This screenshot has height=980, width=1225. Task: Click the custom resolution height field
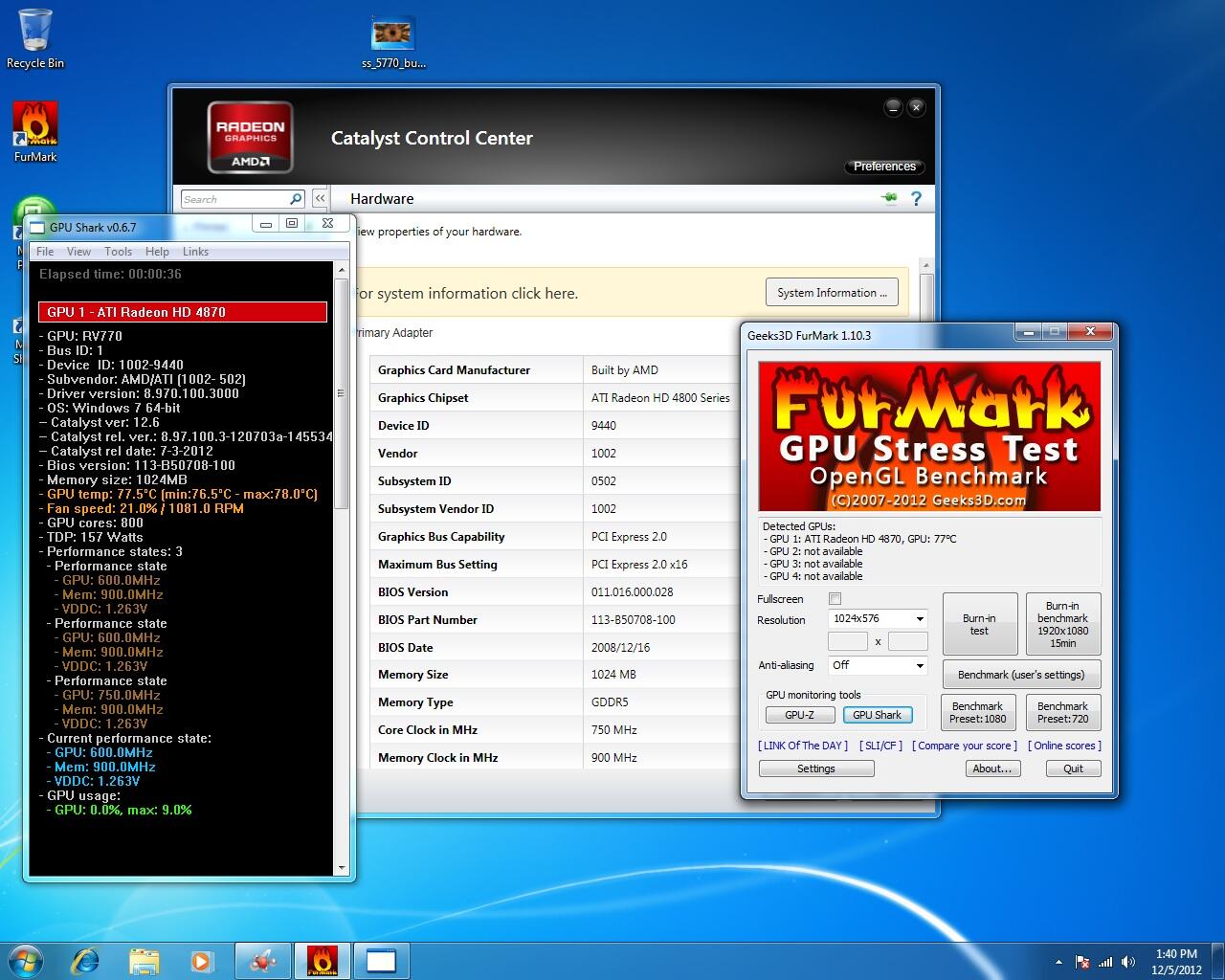pyautogui.click(x=908, y=641)
